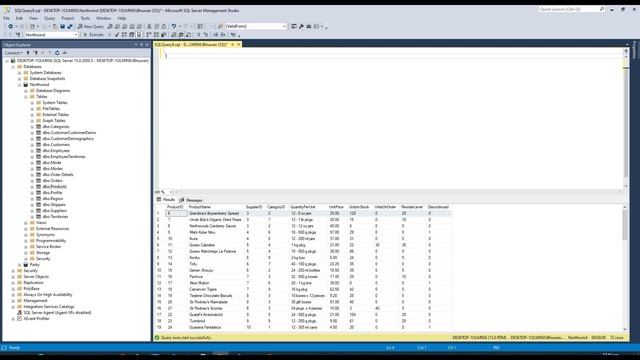The height and width of the screenshot is (360, 640).
Task: Switch to the Results tab
Action: (166, 200)
